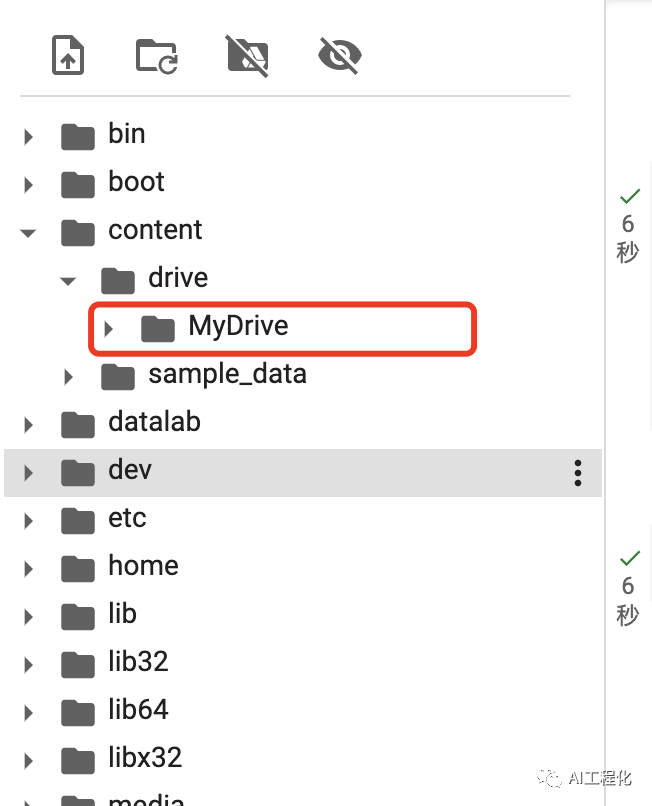
Task: Click the MyDrive folder icon
Action: pos(158,327)
